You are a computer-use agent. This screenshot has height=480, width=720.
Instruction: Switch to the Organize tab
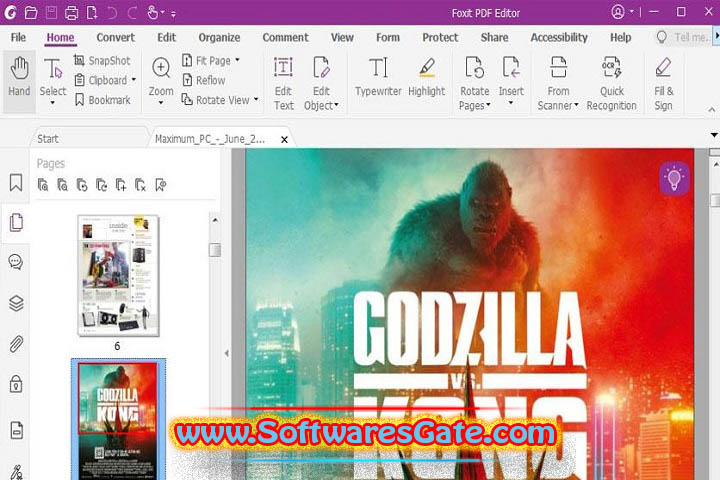[219, 38]
